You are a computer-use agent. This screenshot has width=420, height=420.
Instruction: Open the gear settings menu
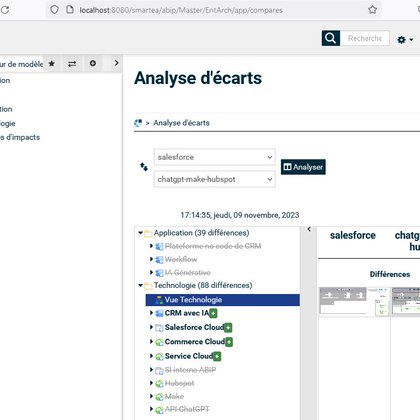405,40
